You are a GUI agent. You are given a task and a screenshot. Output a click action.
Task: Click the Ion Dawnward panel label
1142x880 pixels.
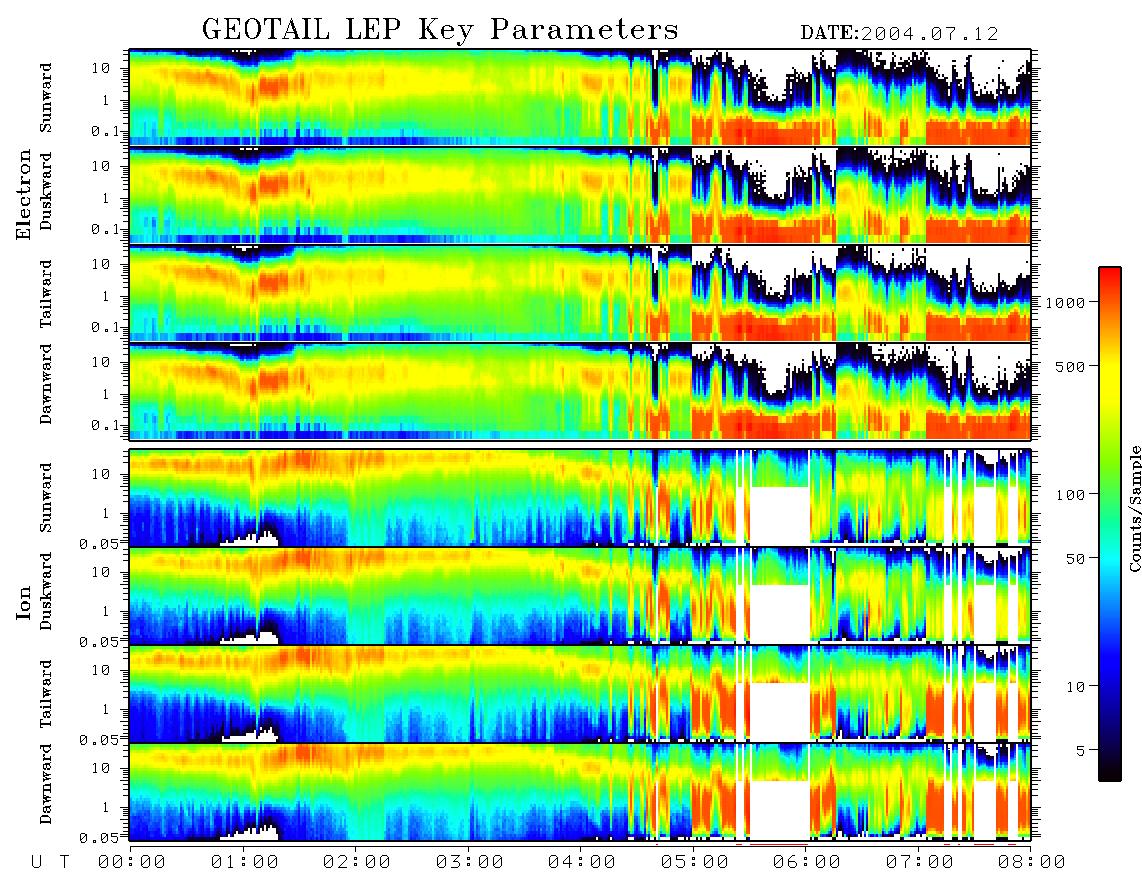point(46,783)
